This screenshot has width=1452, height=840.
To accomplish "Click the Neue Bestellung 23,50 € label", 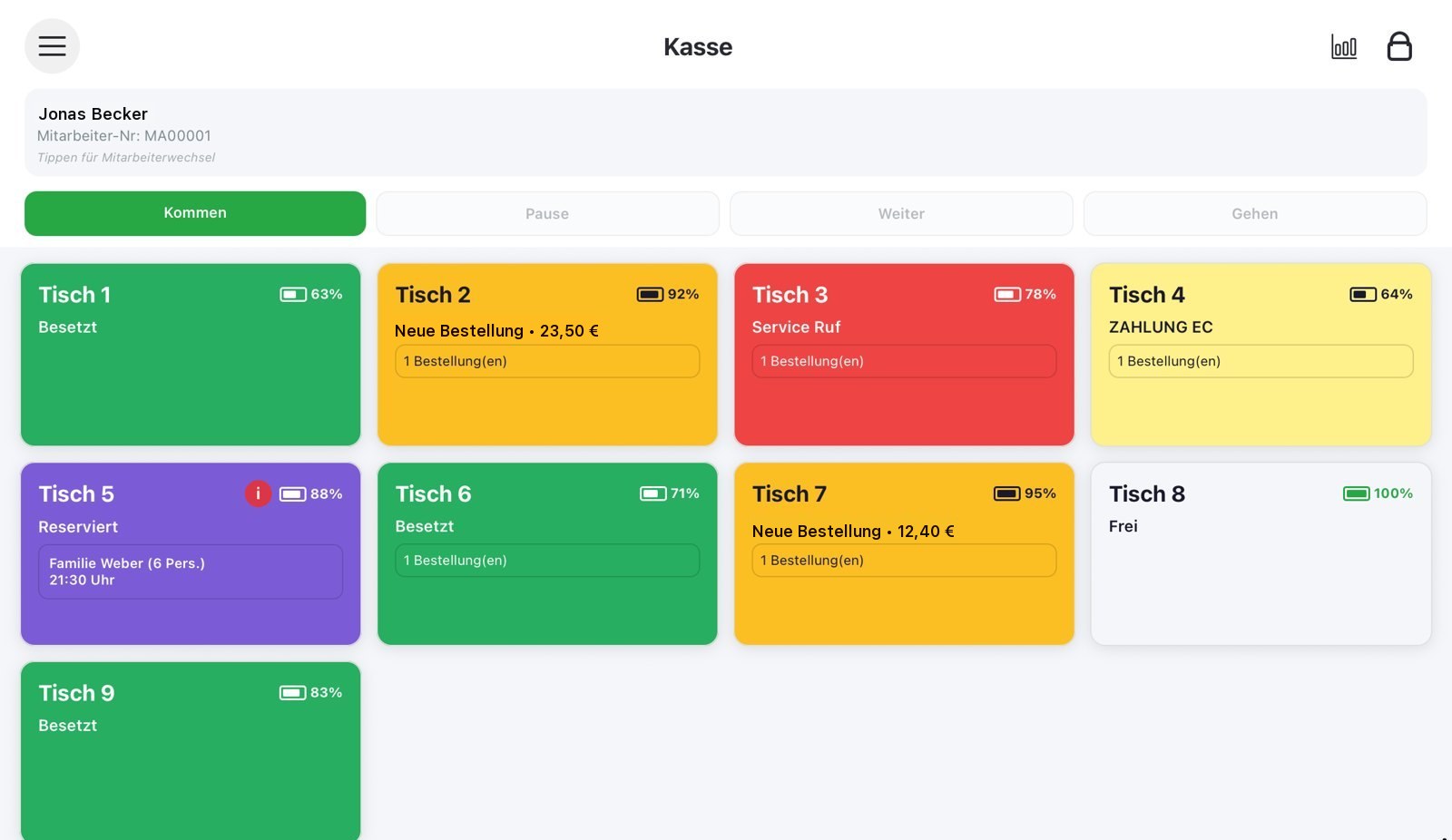I will [496, 331].
